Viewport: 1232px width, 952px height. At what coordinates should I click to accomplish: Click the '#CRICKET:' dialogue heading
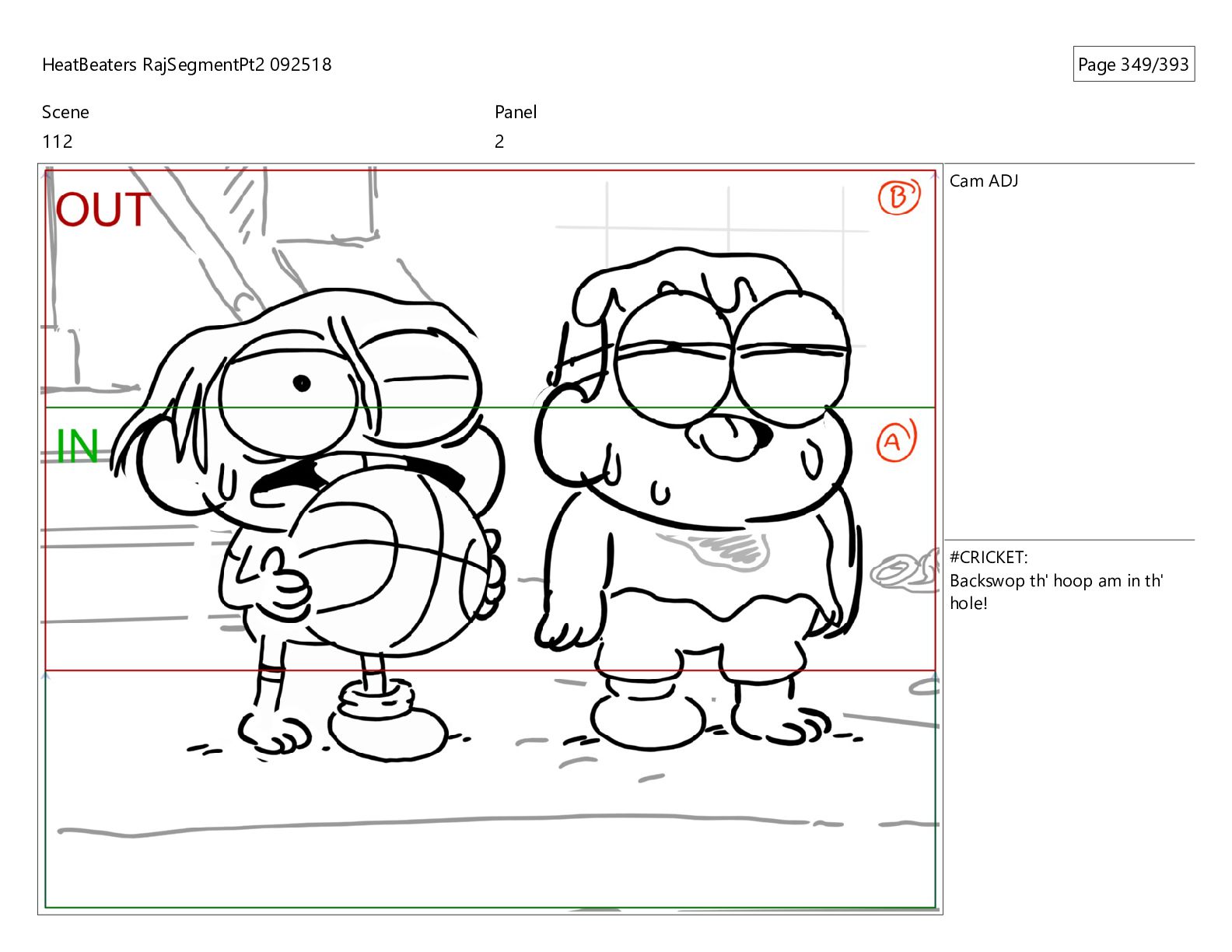pyautogui.click(x=989, y=557)
